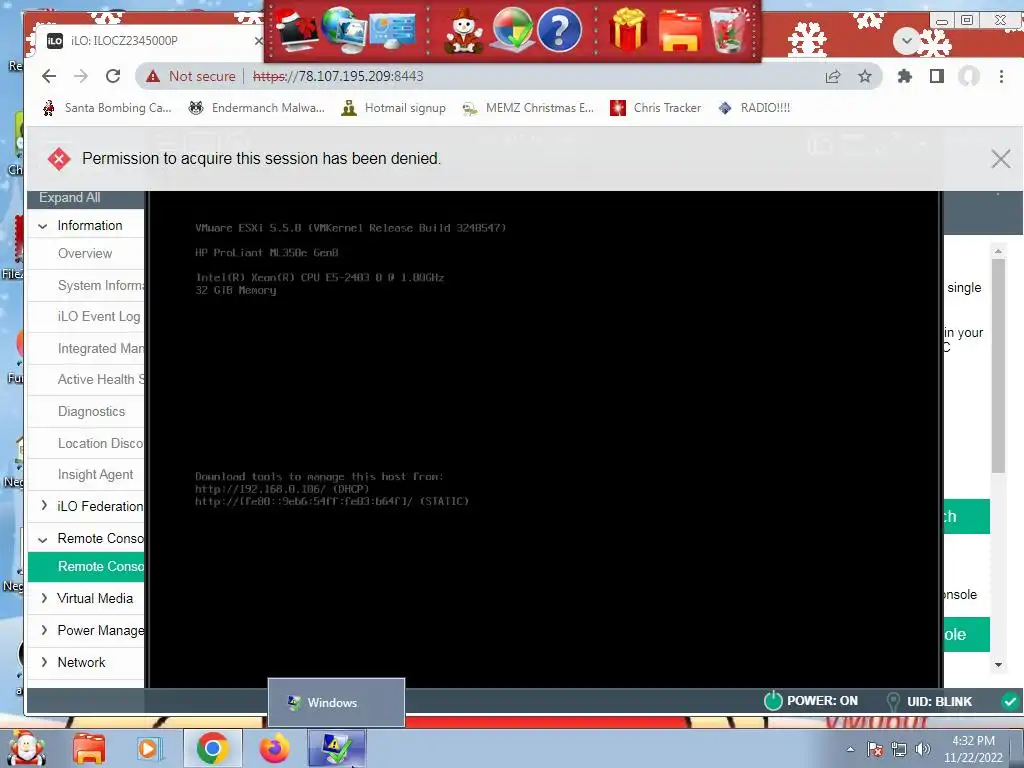This screenshot has width=1024, height=768.
Task: Show hidden tray icons arrow
Action: click(x=850, y=750)
